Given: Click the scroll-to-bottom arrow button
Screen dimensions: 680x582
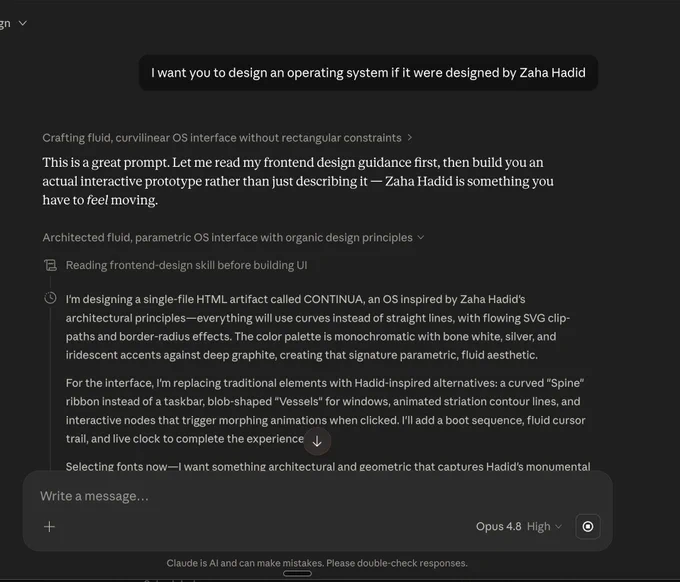Looking at the screenshot, I should (x=317, y=441).
